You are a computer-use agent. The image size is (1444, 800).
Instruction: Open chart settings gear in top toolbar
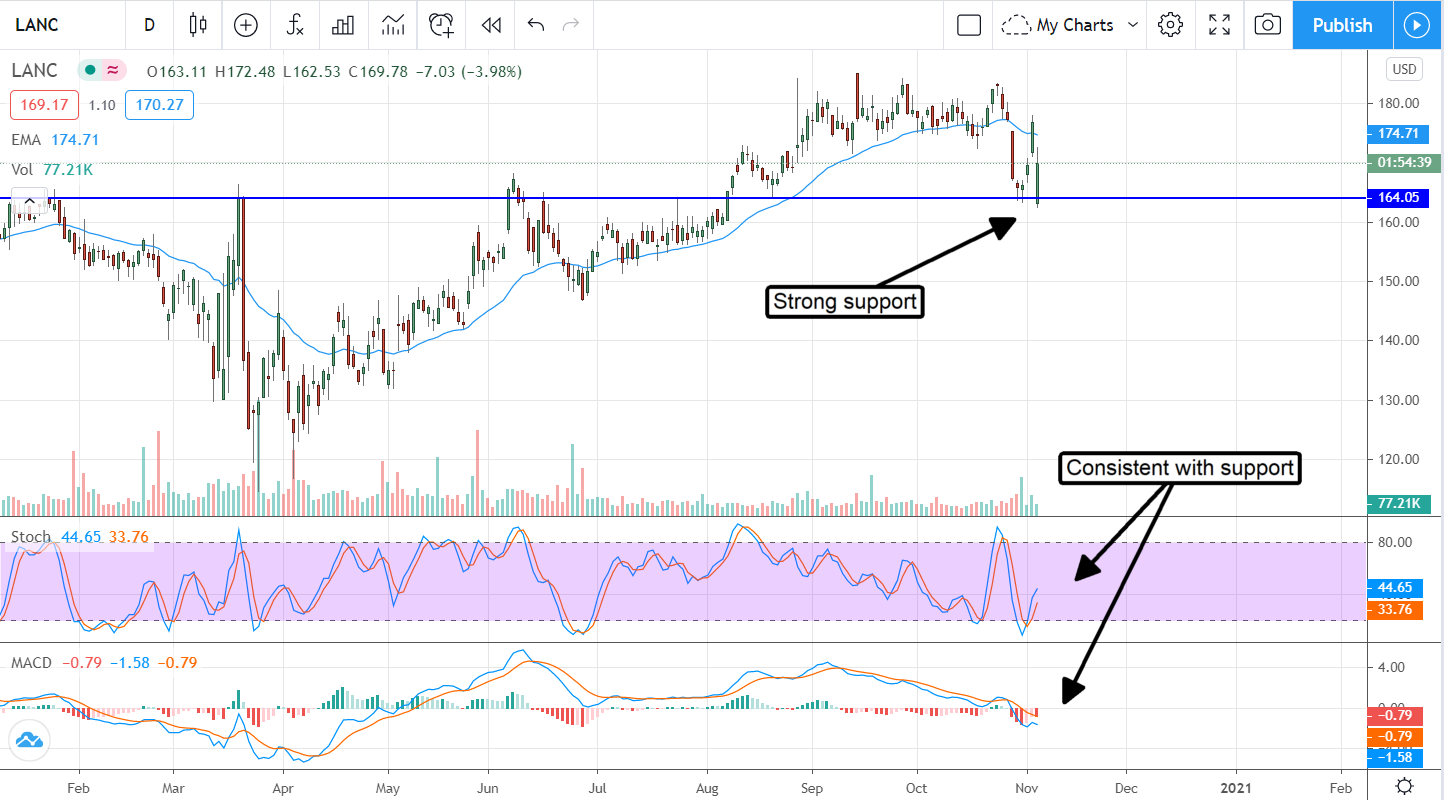coord(1170,25)
